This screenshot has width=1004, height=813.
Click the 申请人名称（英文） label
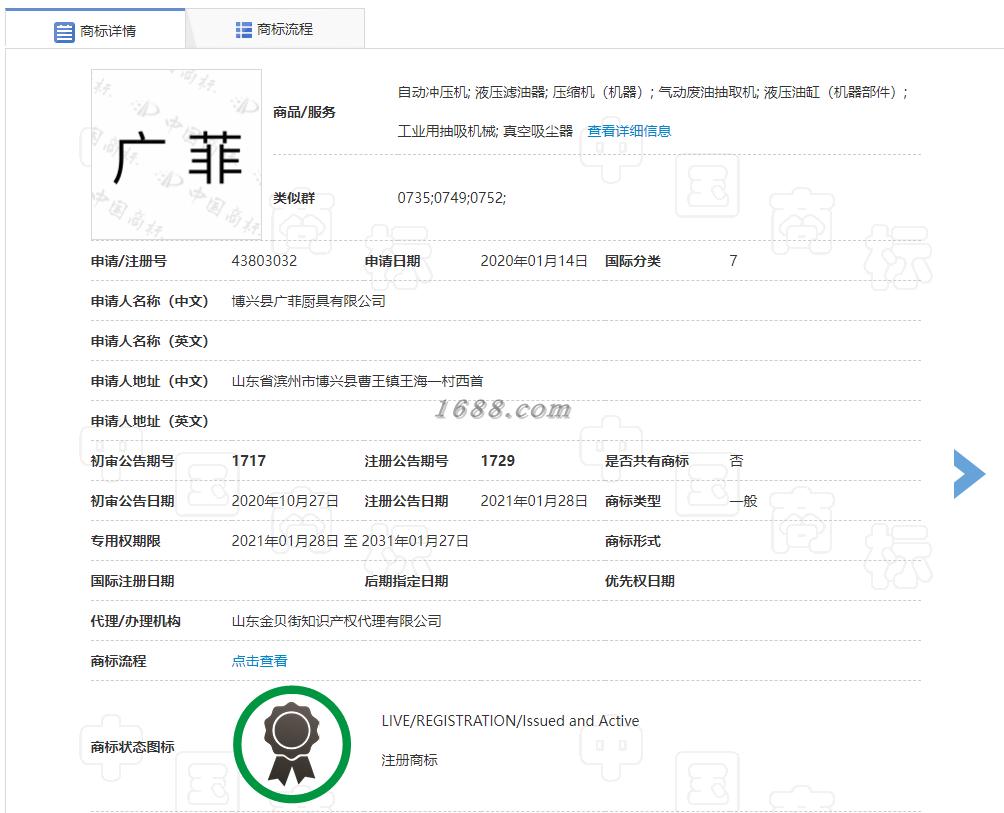(149, 341)
